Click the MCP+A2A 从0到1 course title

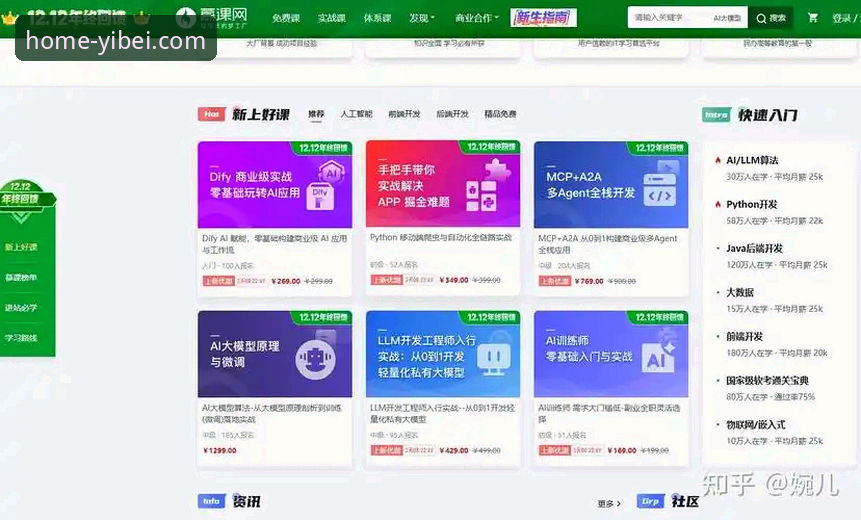[608, 244]
